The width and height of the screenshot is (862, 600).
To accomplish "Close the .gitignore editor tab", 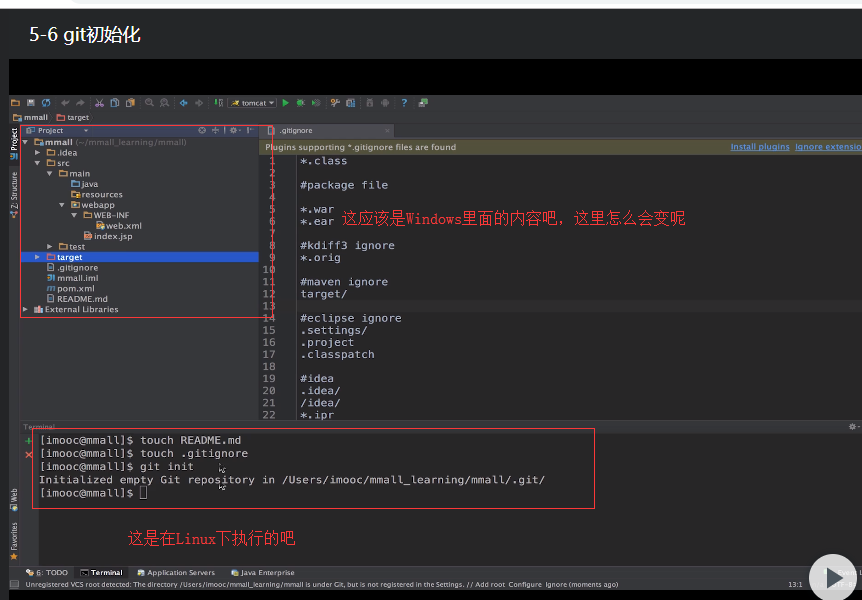I will click(388, 131).
